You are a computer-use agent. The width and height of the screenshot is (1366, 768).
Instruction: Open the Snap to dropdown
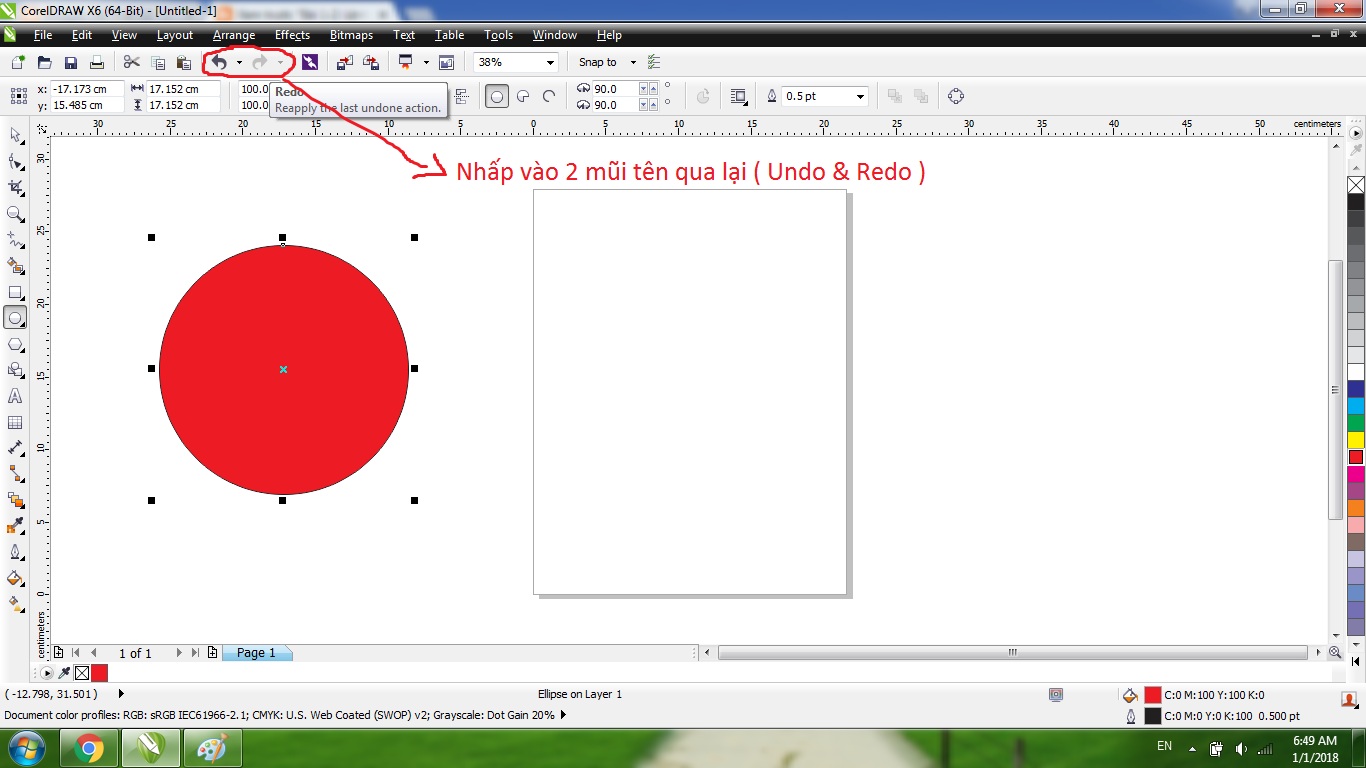(x=632, y=61)
